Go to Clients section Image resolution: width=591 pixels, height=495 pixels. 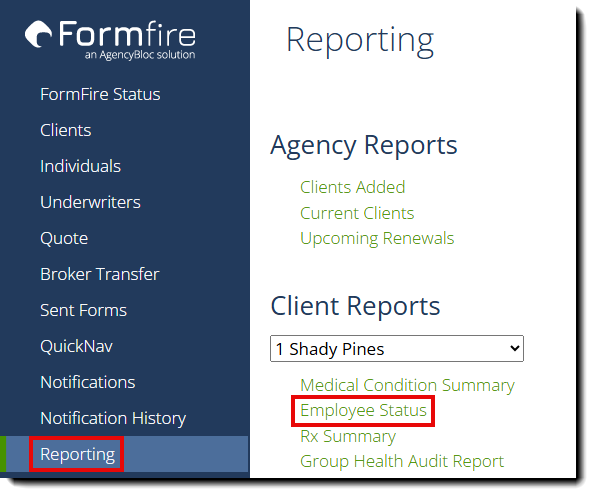[x=66, y=130]
